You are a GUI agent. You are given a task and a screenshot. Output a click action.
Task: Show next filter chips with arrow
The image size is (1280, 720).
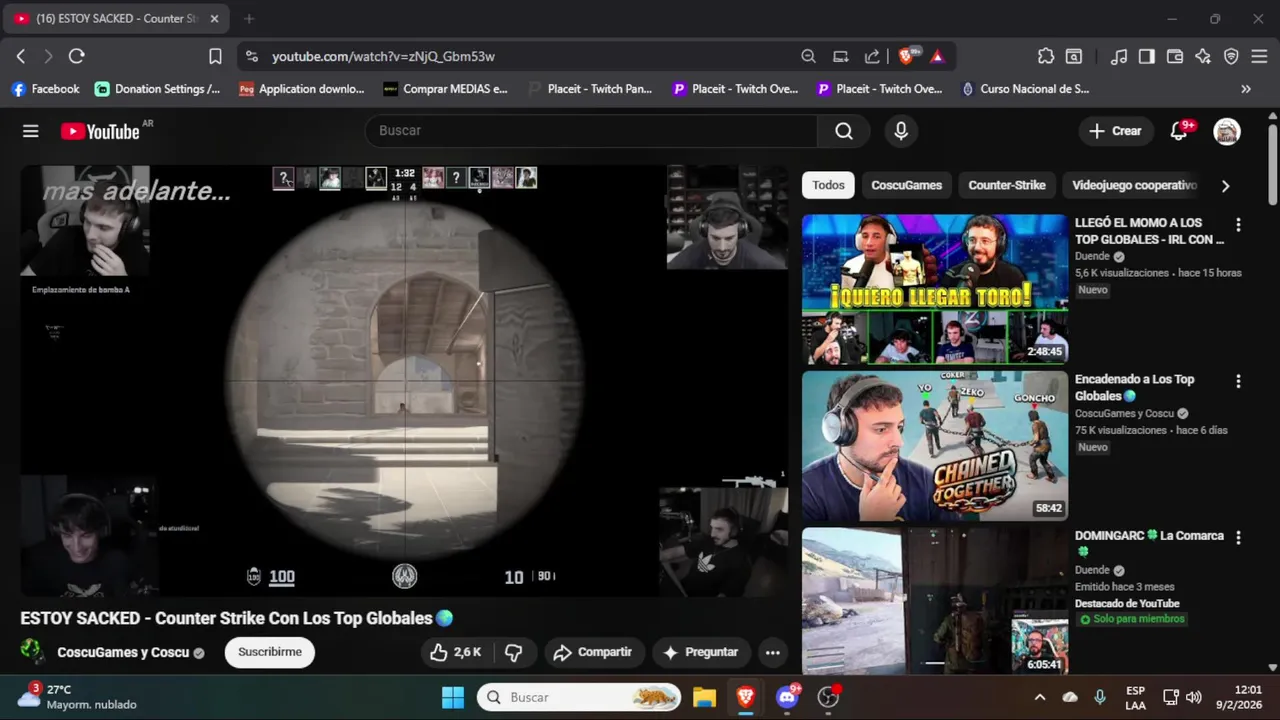1225,185
